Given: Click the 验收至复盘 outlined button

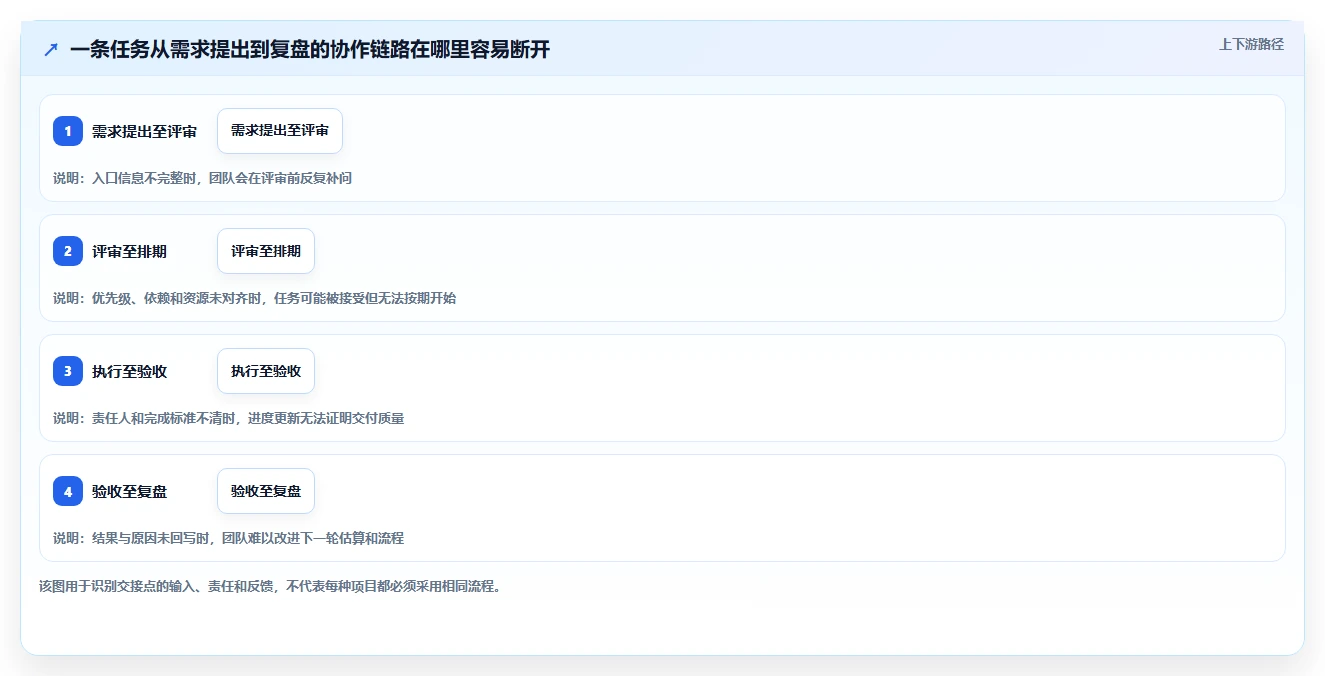Looking at the screenshot, I should point(266,491).
